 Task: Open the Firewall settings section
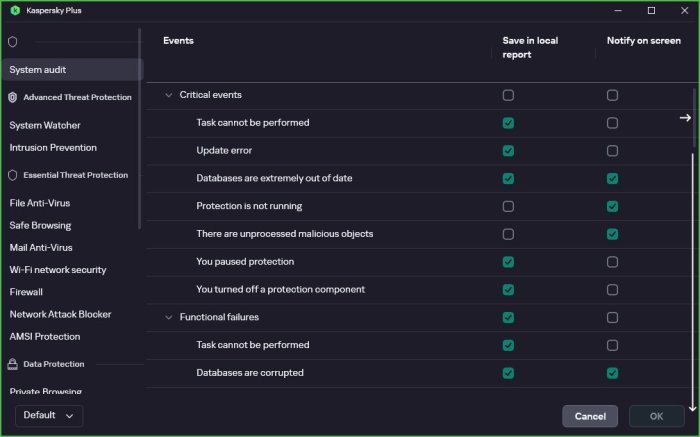tap(26, 292)
